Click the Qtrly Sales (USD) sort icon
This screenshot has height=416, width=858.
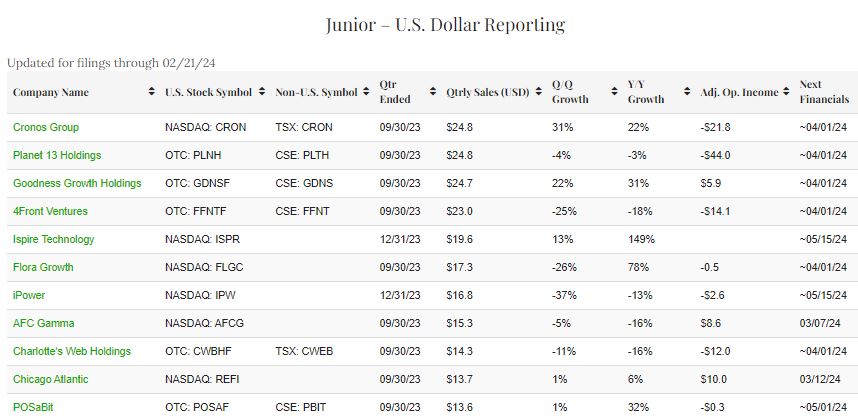538,93
